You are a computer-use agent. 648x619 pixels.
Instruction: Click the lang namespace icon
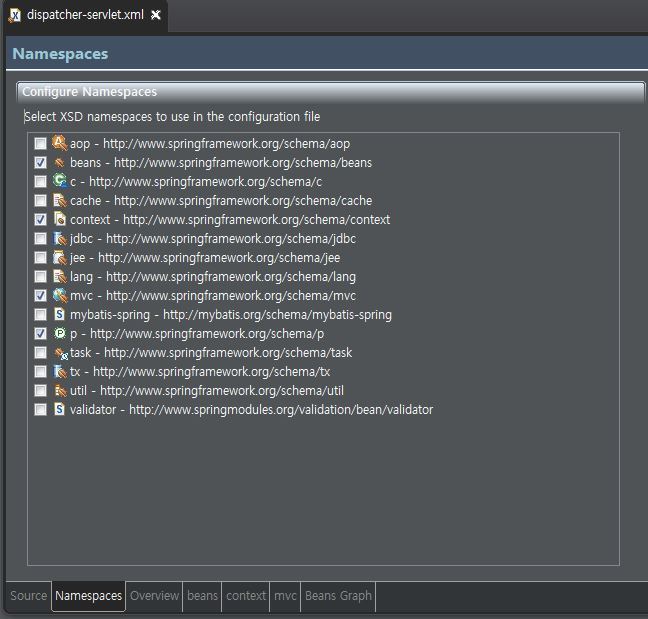[60, 276]
